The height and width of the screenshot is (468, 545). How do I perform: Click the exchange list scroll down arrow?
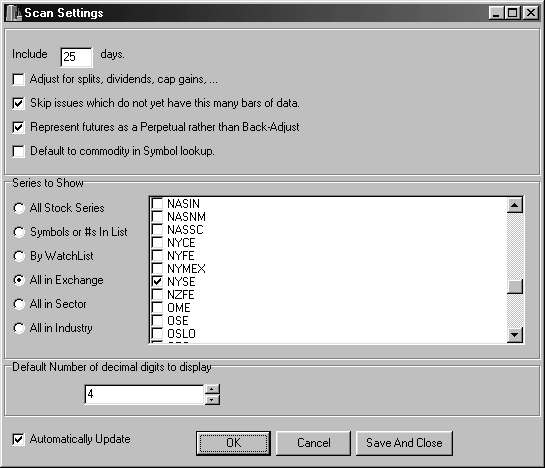(515, 335)
